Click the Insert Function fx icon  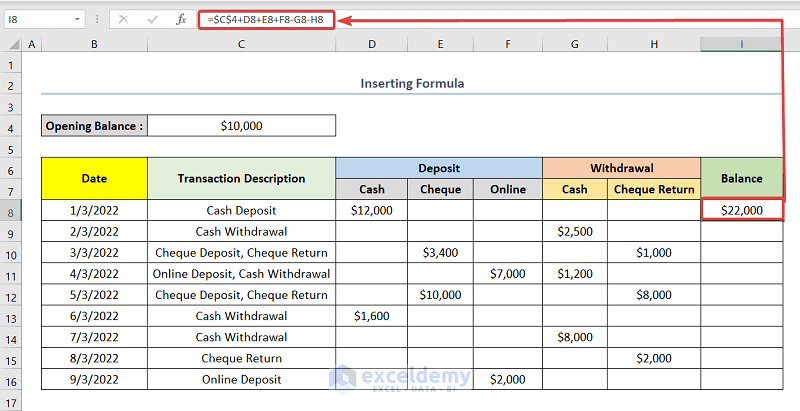point(181,20)
